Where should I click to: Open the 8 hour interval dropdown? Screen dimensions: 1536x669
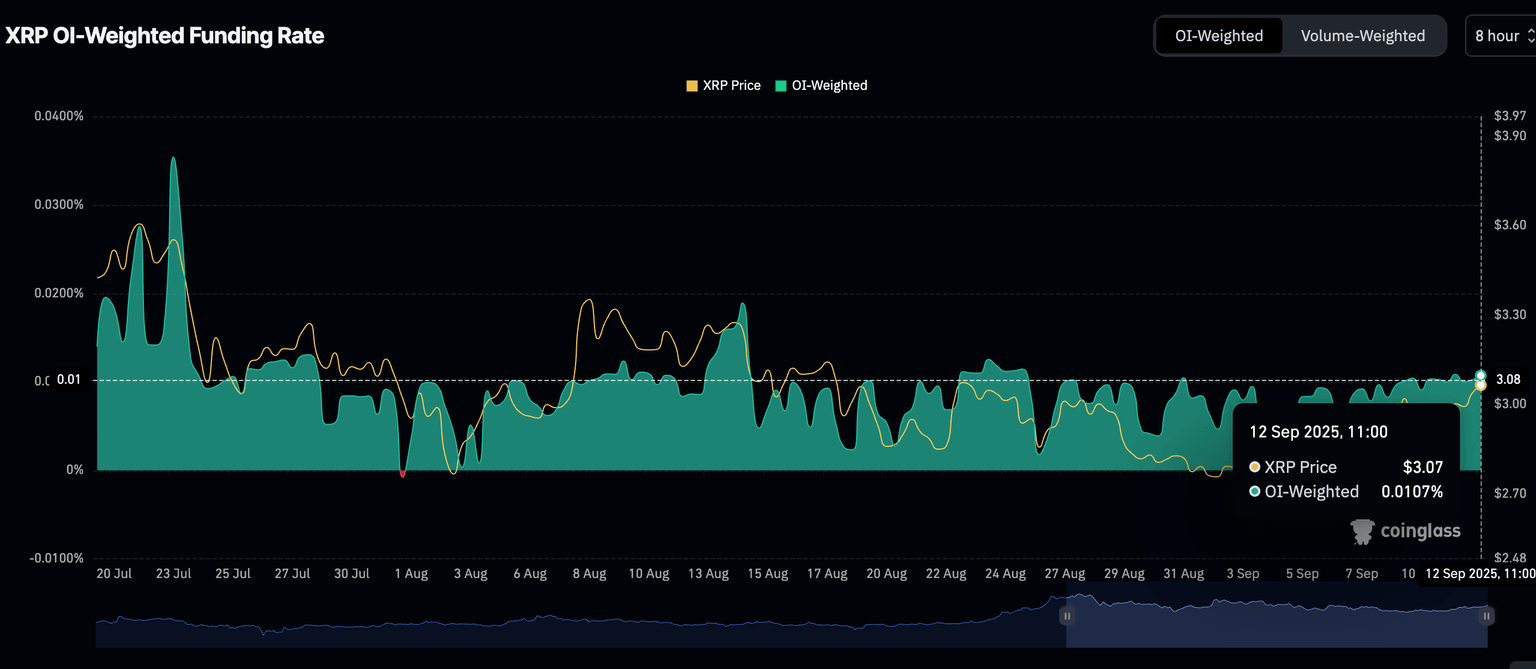click(1496, 36)
